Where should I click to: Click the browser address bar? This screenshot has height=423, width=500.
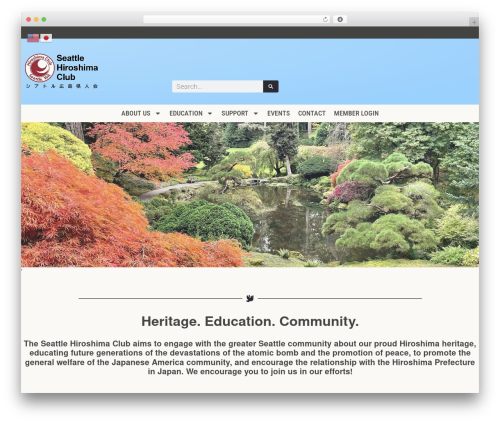click(x=237, y=19)
